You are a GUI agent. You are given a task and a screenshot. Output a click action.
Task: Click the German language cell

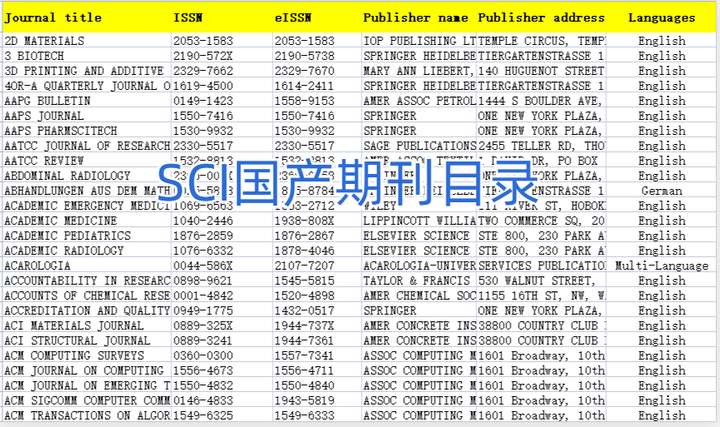point(661,191)
